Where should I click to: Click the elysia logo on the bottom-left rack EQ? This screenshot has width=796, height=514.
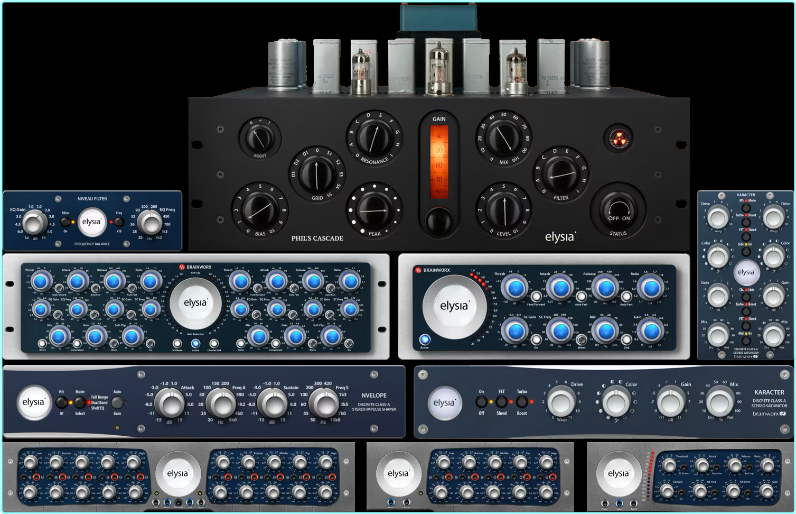point(177,473)
